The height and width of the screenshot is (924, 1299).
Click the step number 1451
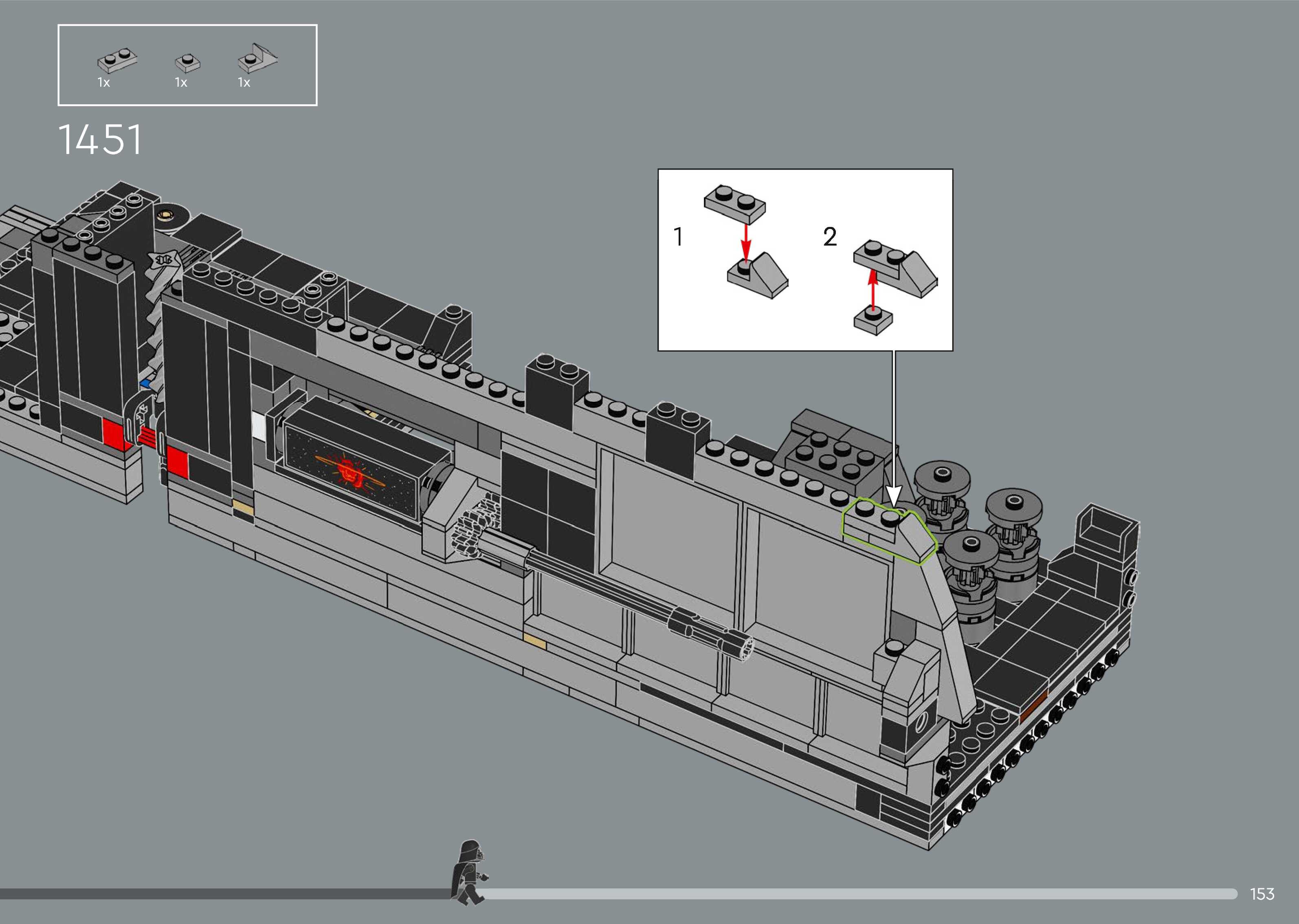pos(100,140)
